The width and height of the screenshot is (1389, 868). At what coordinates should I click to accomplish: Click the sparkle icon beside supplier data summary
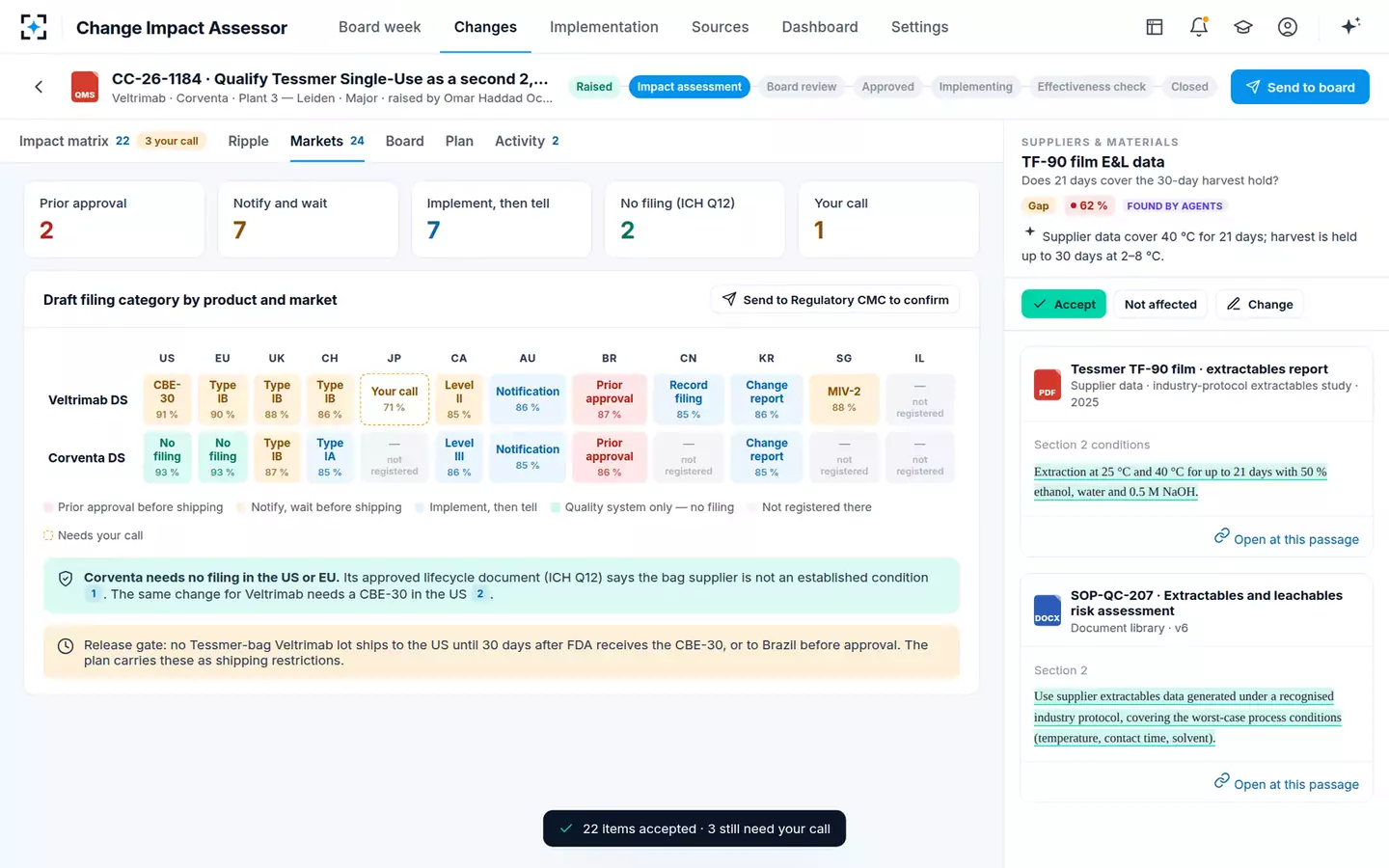point(1029,231)
